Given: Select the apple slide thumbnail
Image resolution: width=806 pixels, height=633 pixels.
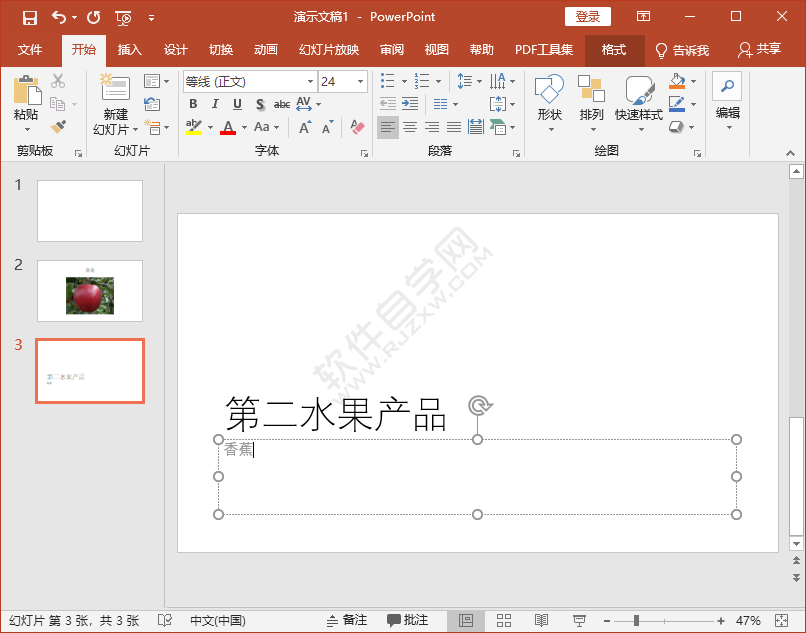Looking at the screenshot, I should point(89,291).
